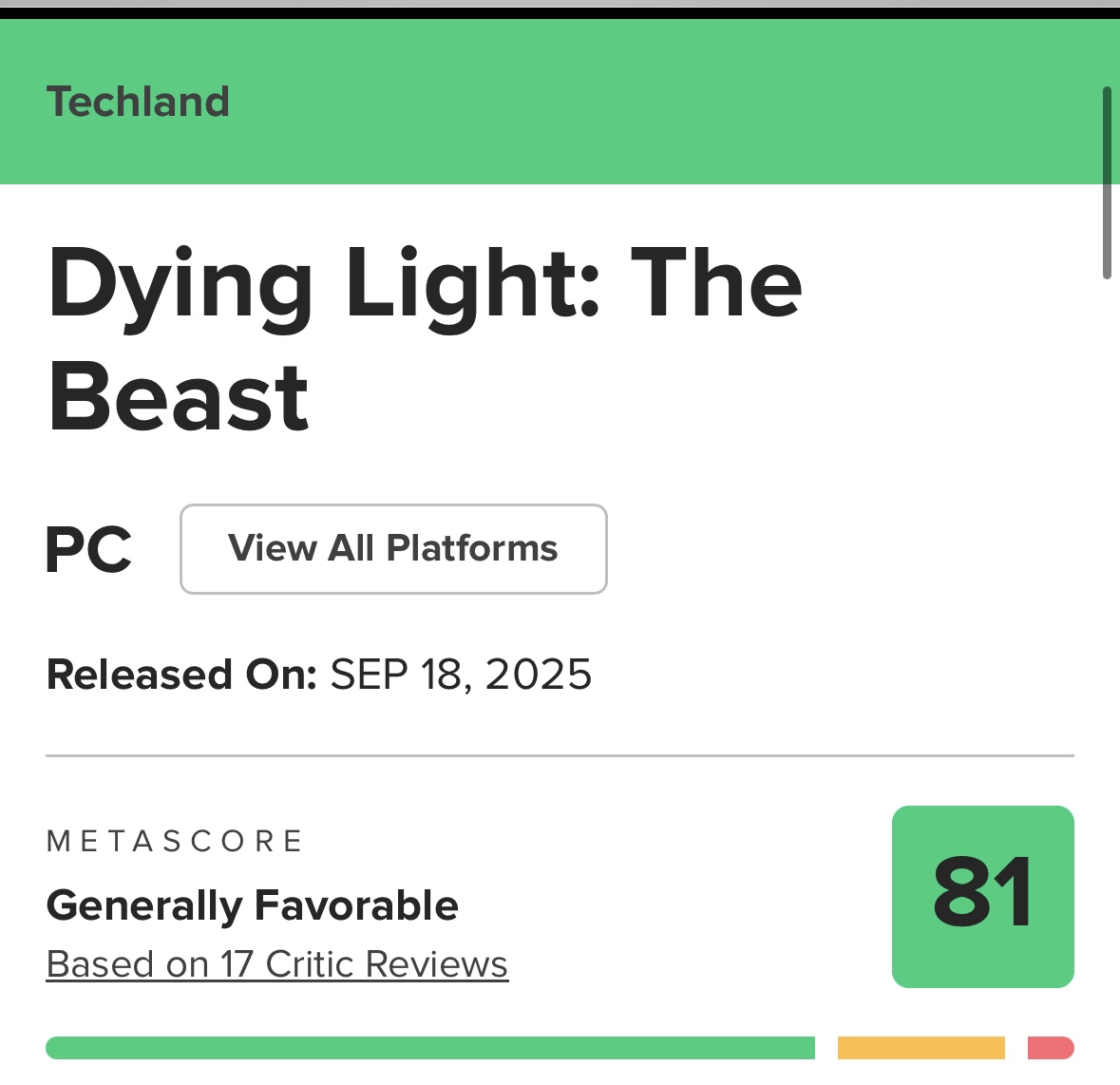This screenshot has width=1120, height=1085.
Task: Click the black bar at the top
Action: [x=560, y=13]
